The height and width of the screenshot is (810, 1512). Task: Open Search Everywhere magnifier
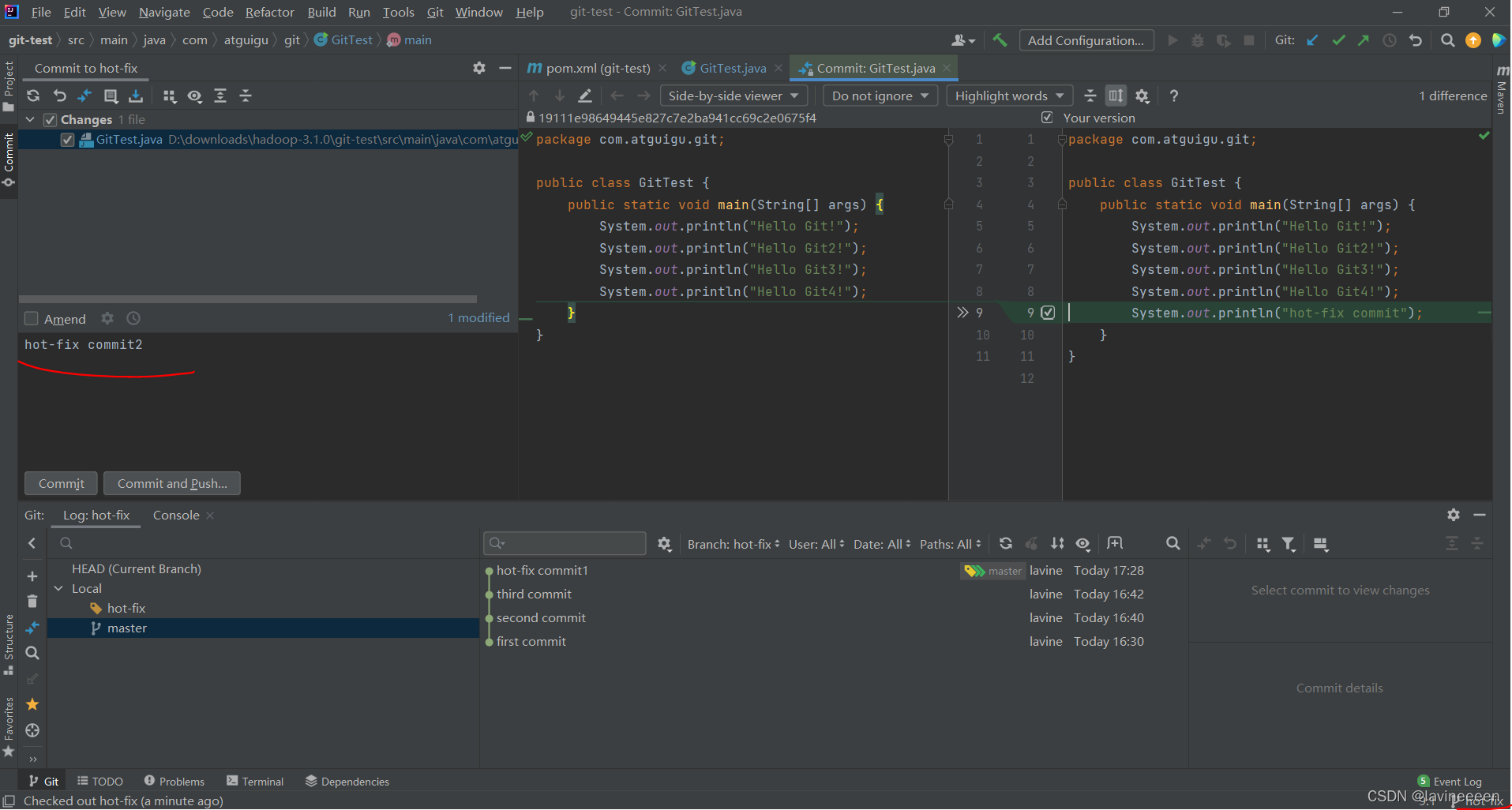pos(1447,40)
